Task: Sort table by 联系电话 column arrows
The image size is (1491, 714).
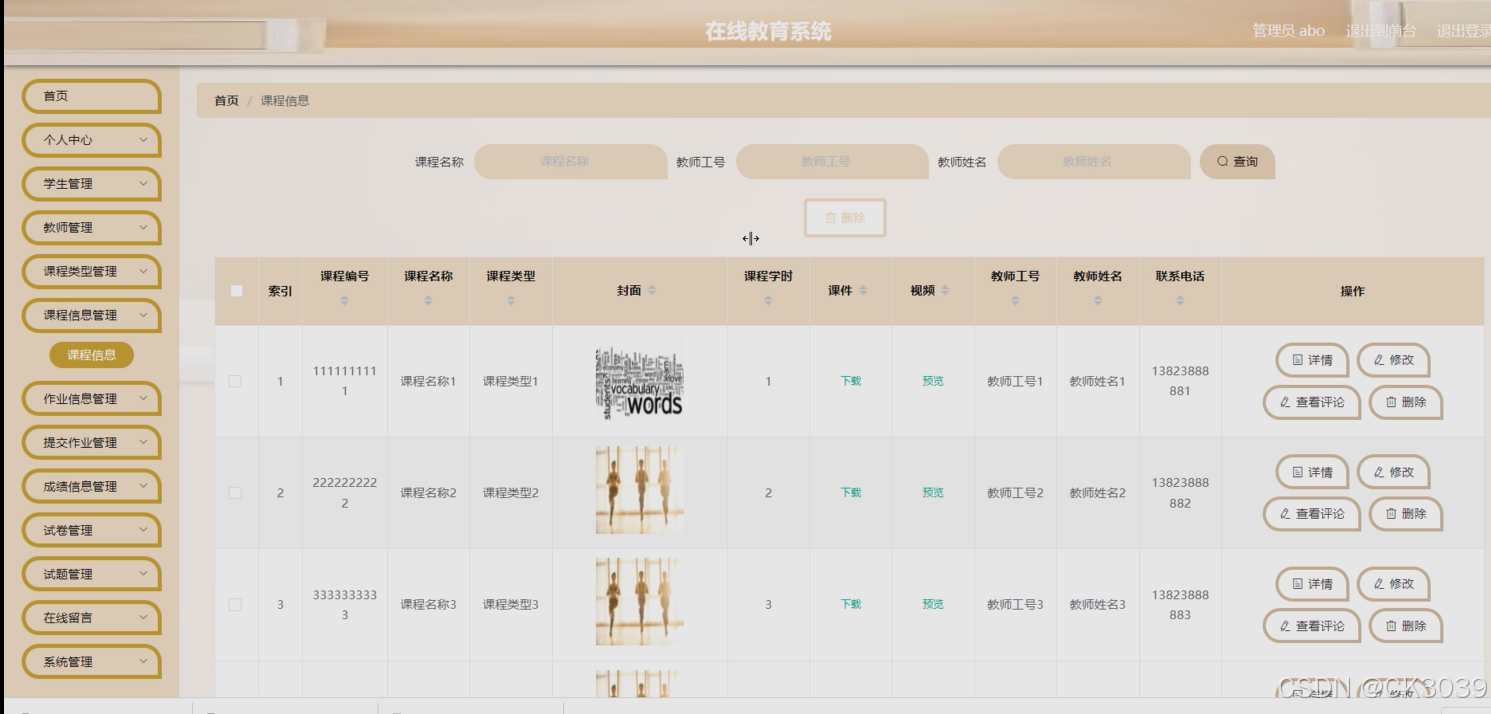Action: 1180,301
